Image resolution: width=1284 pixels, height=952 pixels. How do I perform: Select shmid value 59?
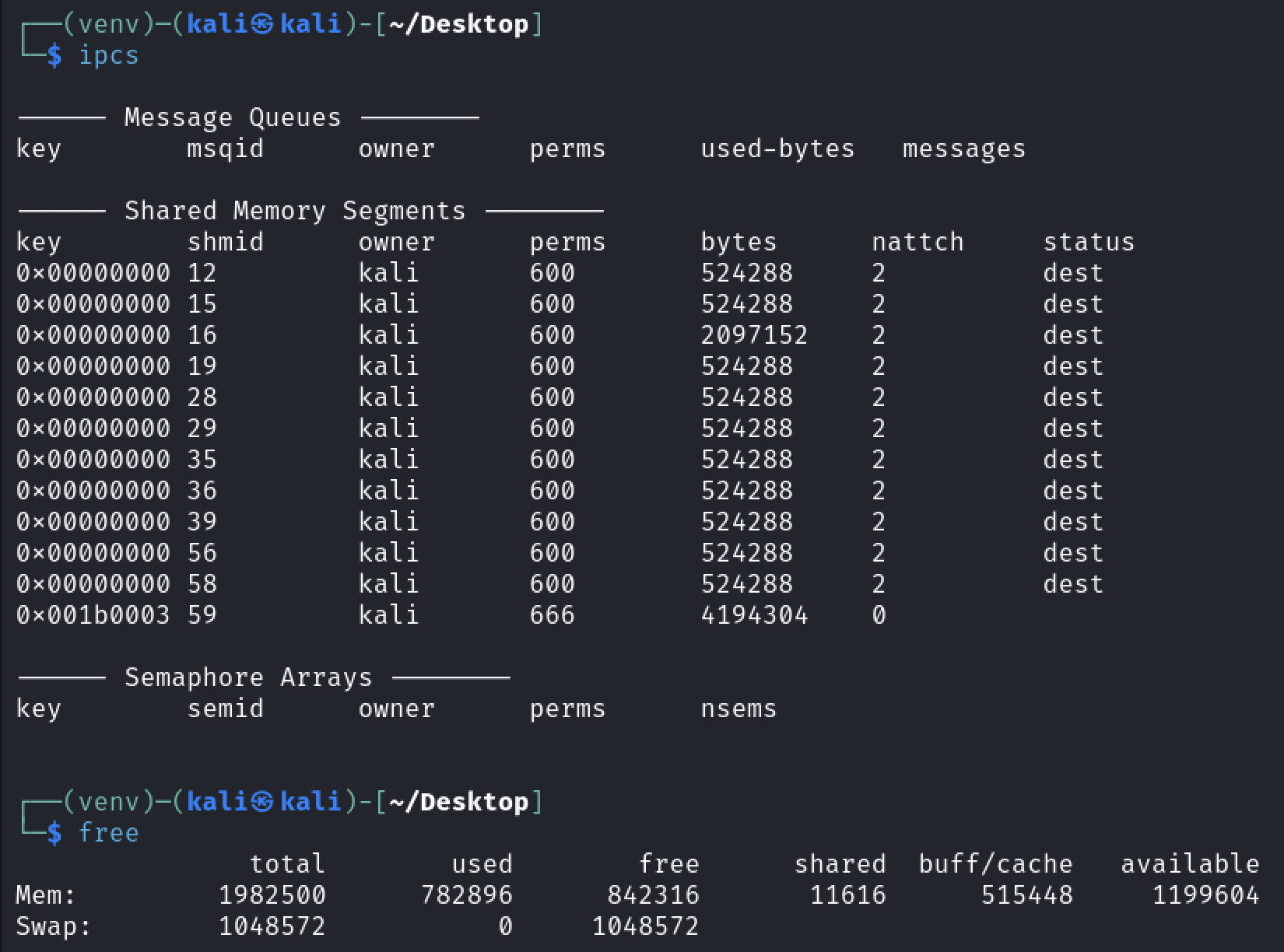coord(202,615)
